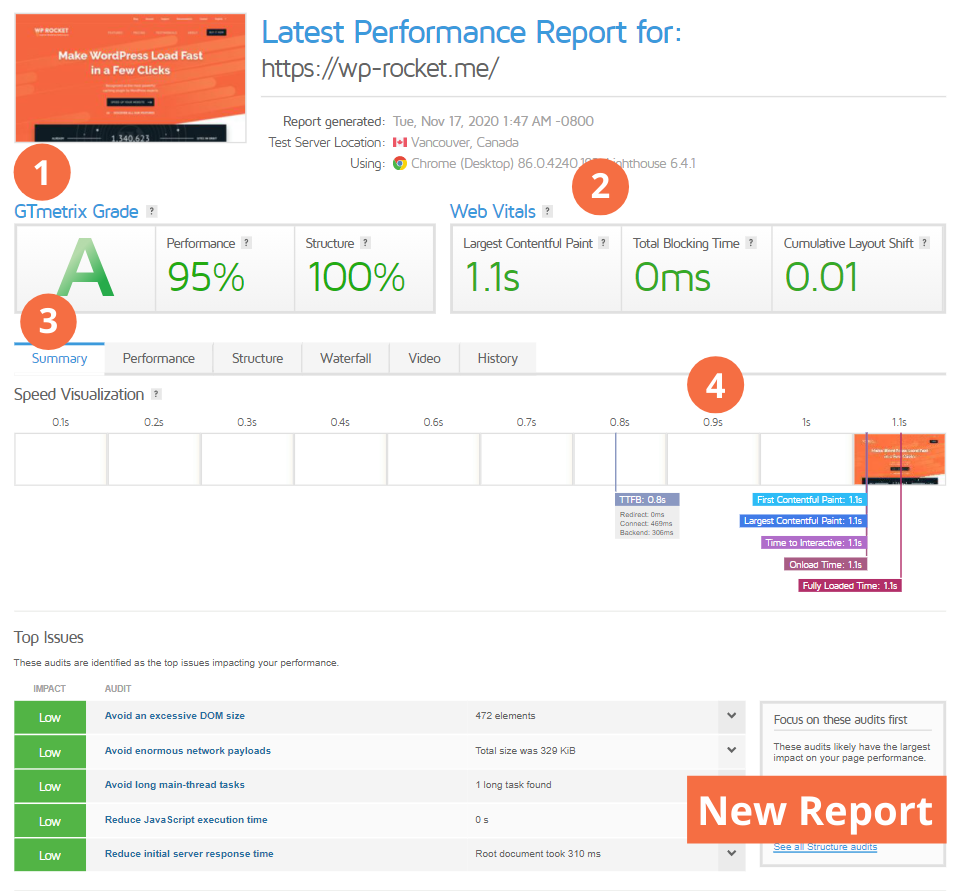Click the 95% performance score
The image size is (958, 891).
(206, 277)
